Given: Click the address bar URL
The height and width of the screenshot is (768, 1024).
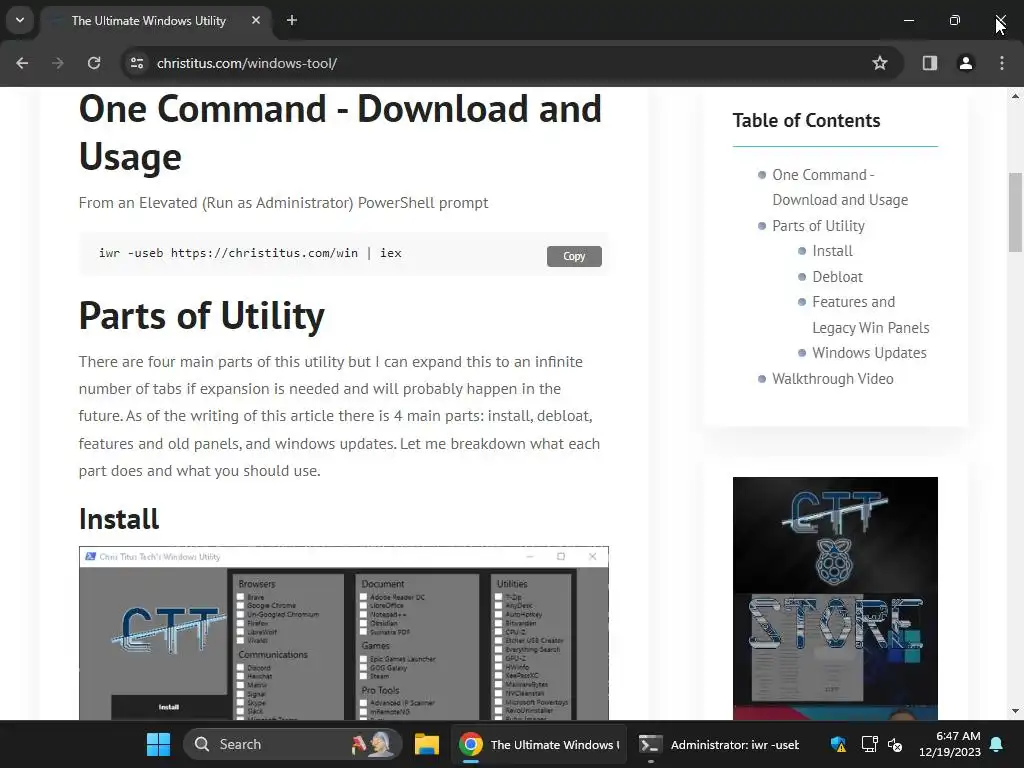Looking at the screenshot, I should click(x=247, y=63).
